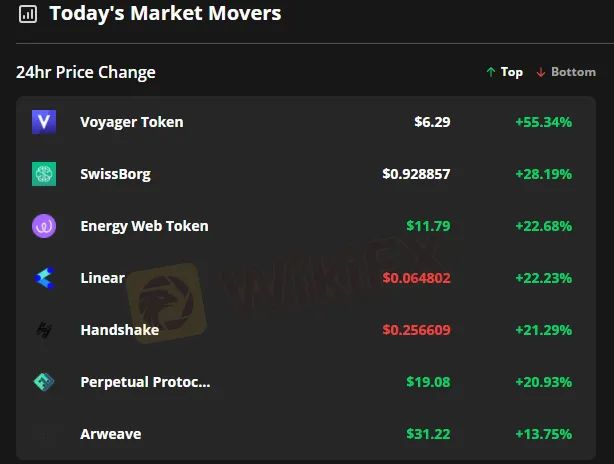Click the Arweave price $31.22
The width and height of the screenshot is (614, 464).
(x=428, y=434)
